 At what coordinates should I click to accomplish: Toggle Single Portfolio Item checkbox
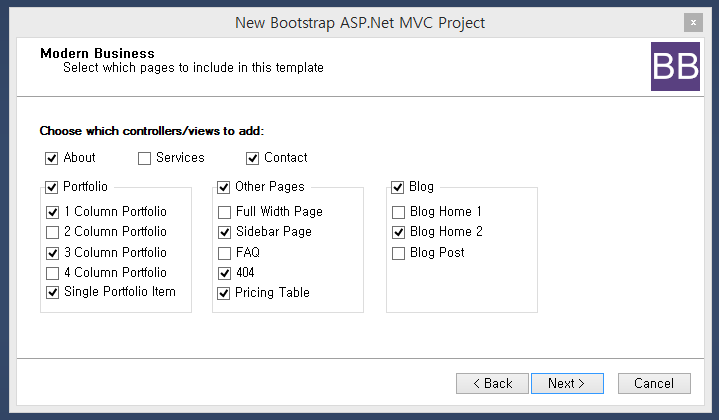pyautogui.click(x=52, y=293)
